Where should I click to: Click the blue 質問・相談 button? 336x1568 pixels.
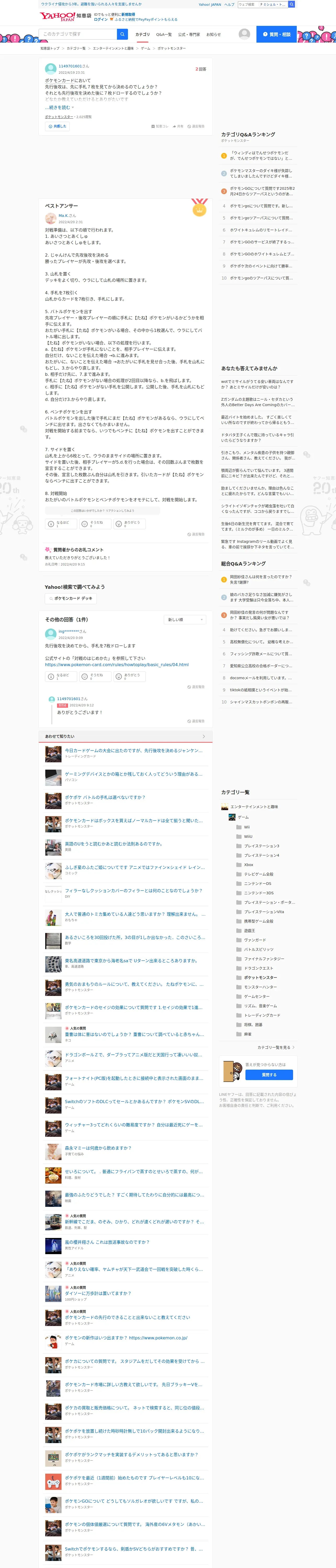276,34
